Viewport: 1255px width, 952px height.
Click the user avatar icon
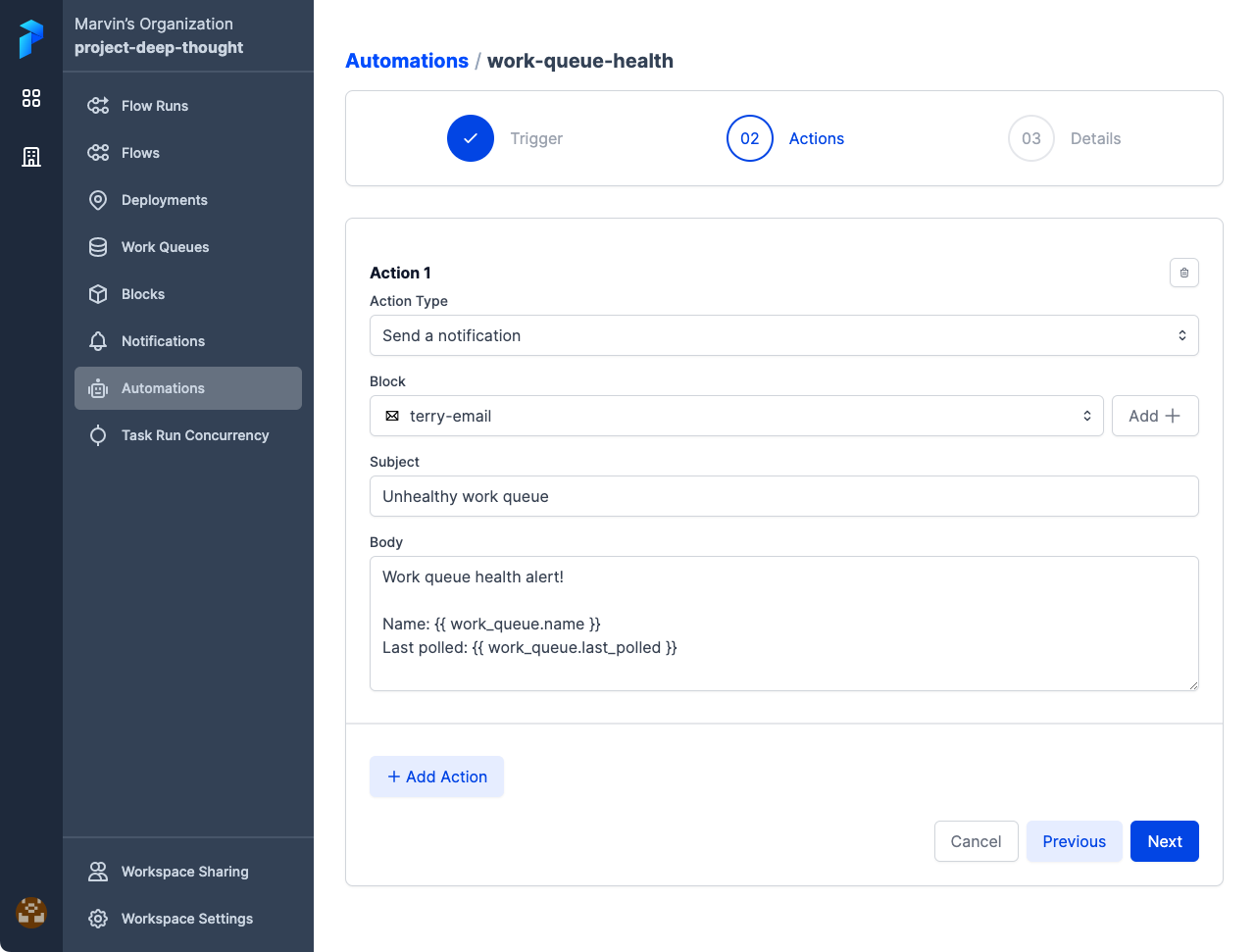(x=31, y=913)
